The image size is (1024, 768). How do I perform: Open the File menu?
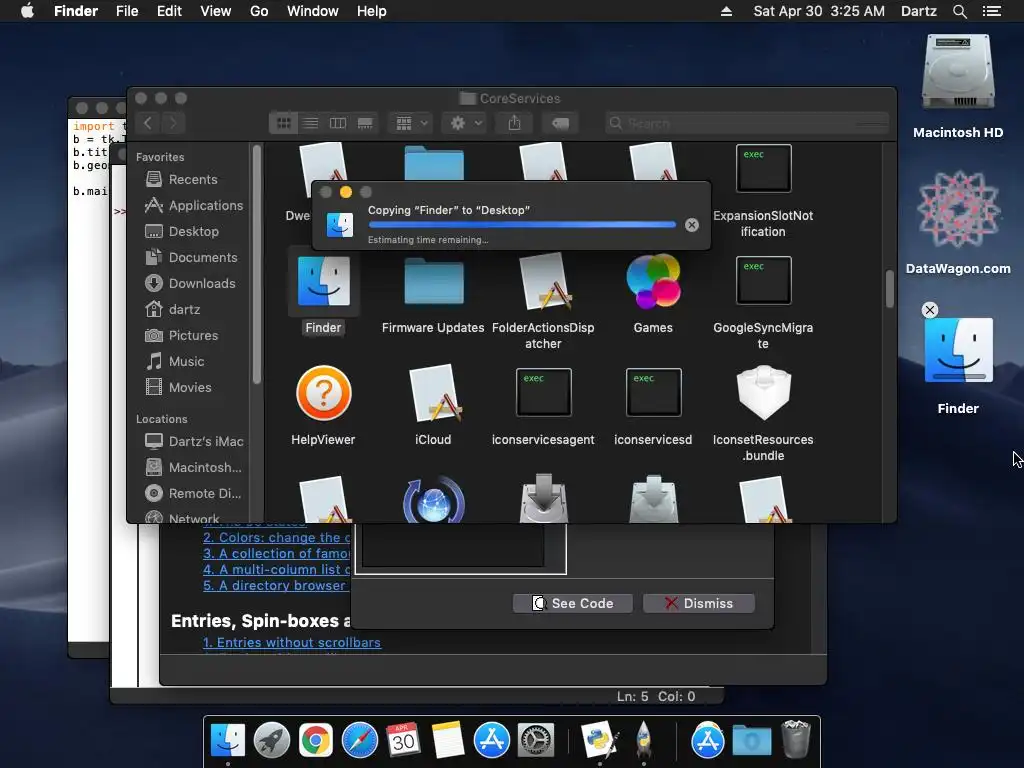click(x=127, y=11)
